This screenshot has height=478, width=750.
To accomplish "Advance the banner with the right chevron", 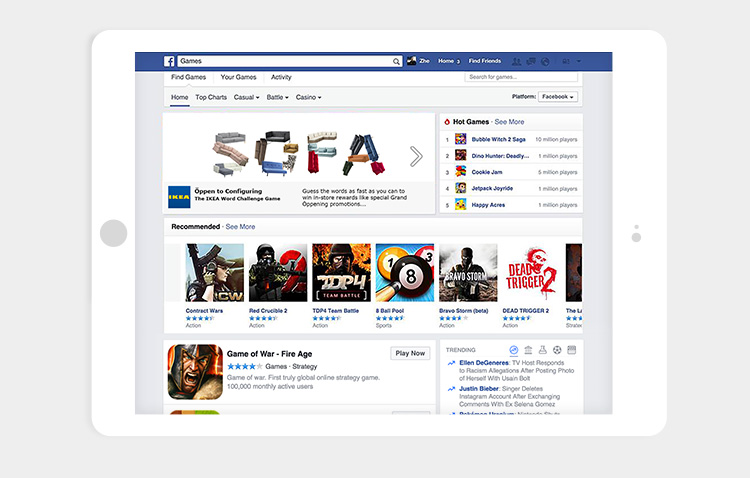I will pos(416,156).
